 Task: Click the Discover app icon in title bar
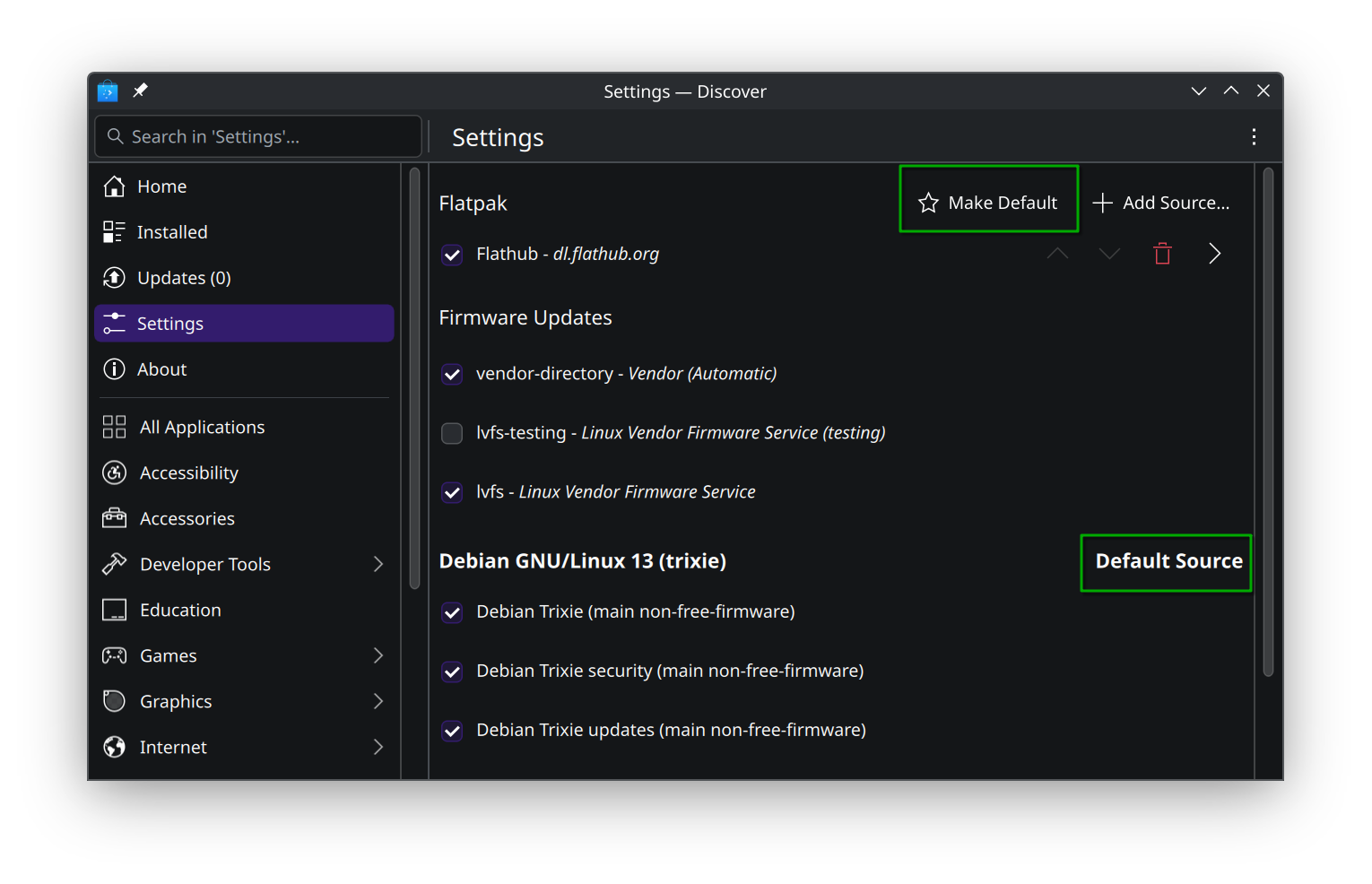pyautogui.click(x=108, y=91)
